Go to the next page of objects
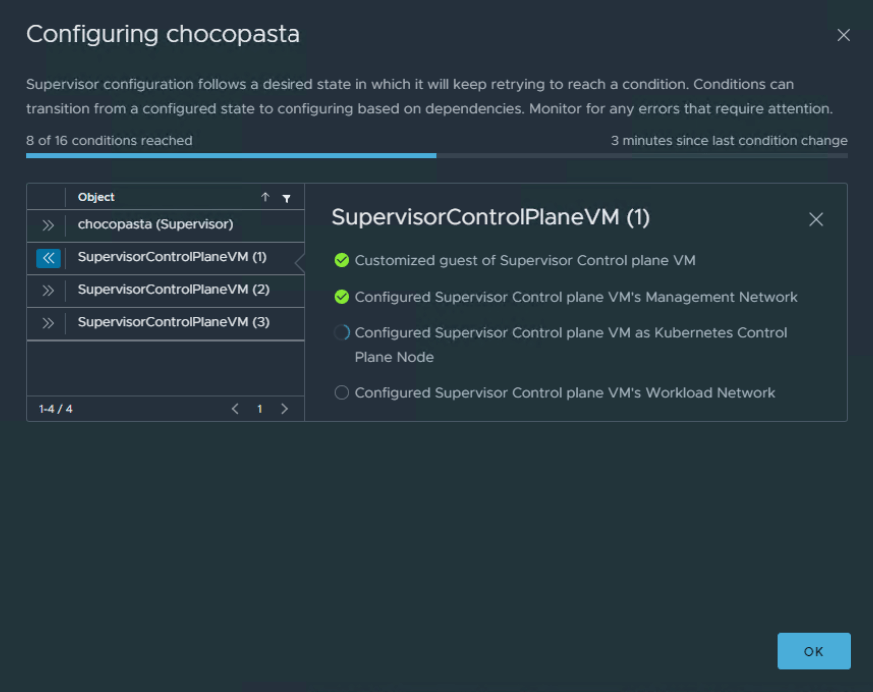 pos(284,409)
